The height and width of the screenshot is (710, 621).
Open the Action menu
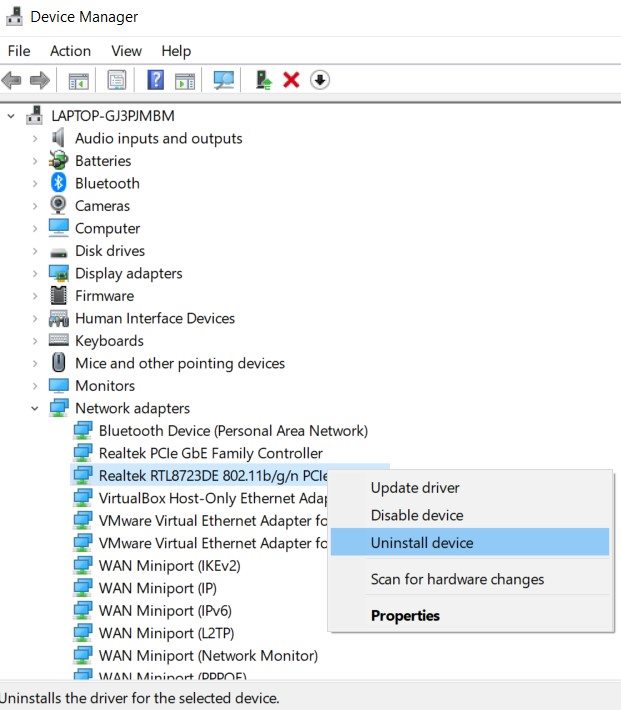click(x=70, y=51)
